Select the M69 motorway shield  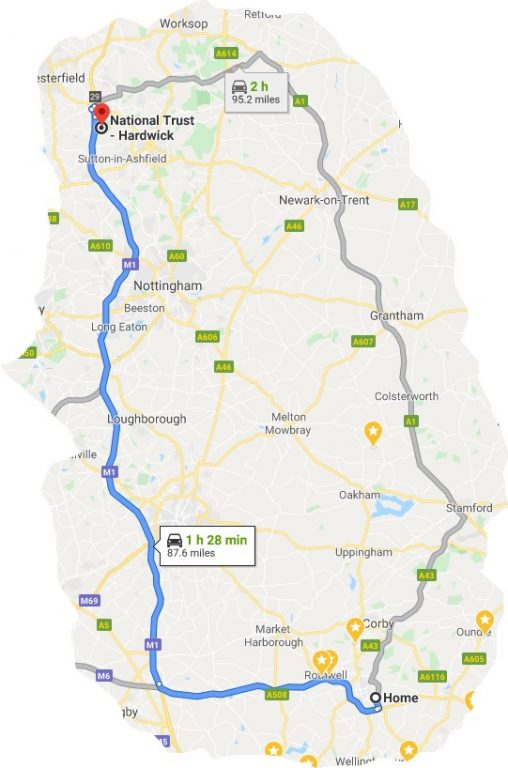click(90, 600)
